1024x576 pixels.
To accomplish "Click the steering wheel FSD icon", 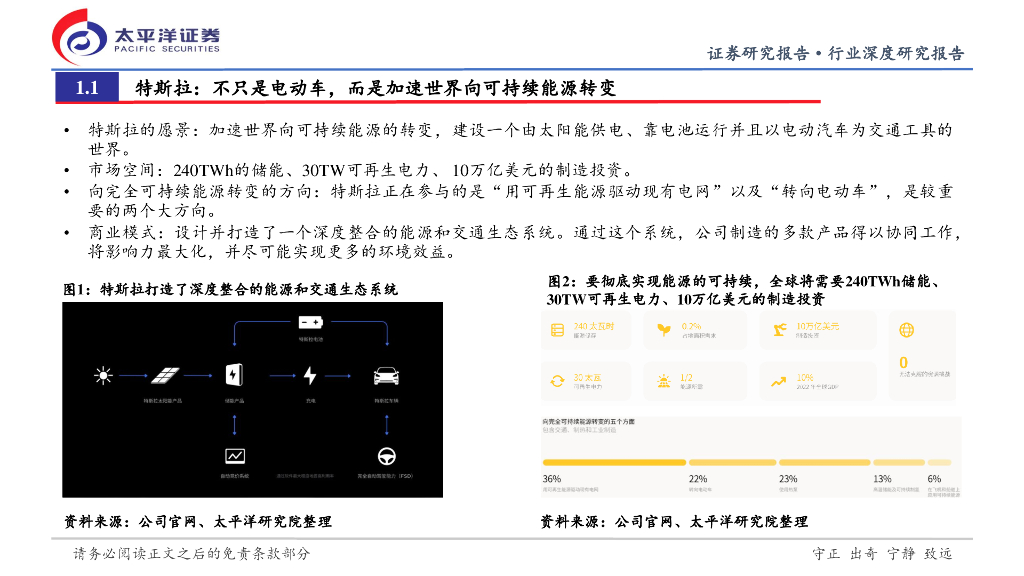I will pos(387,456).
